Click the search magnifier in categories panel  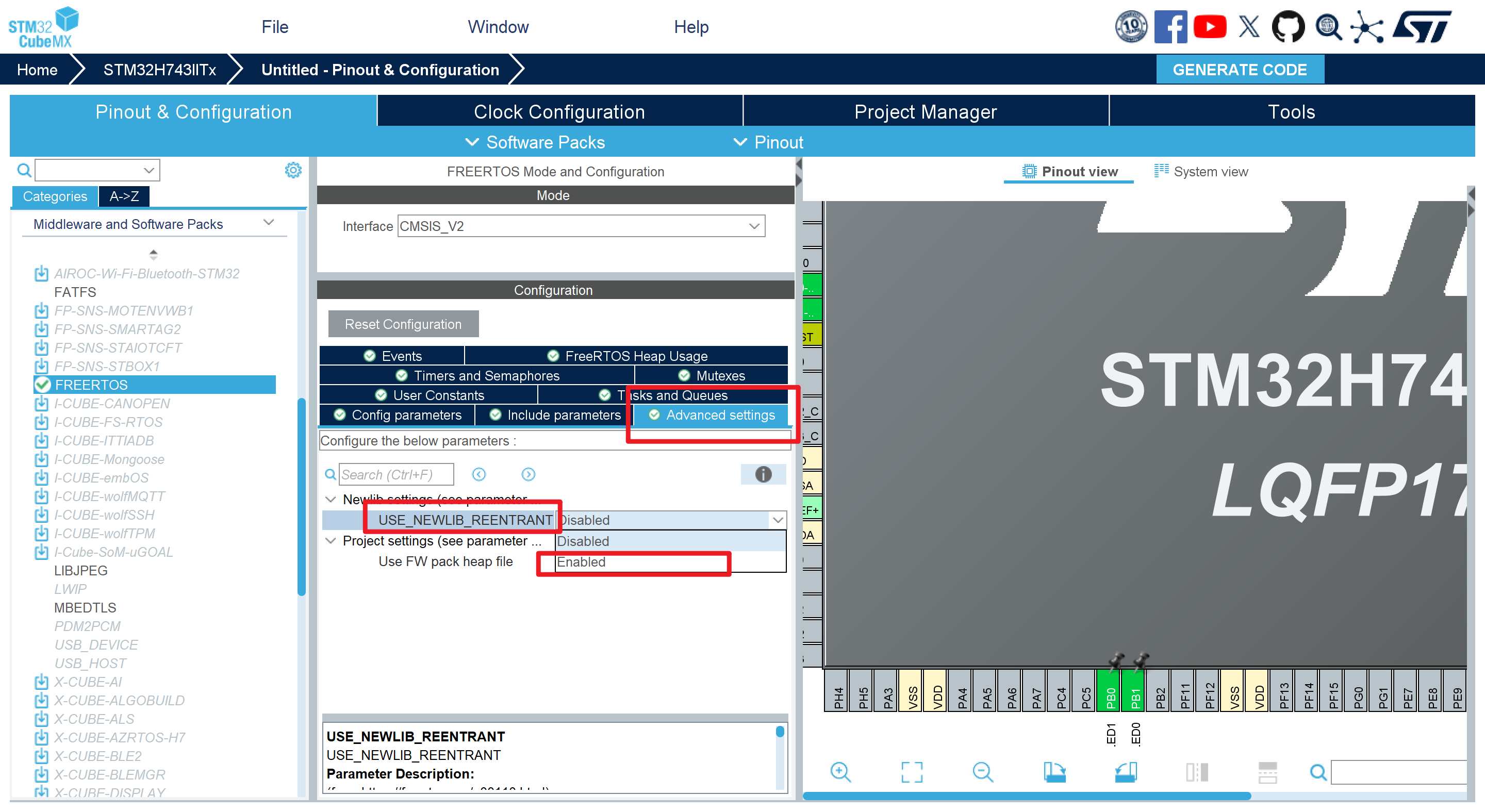click(24, 170)
